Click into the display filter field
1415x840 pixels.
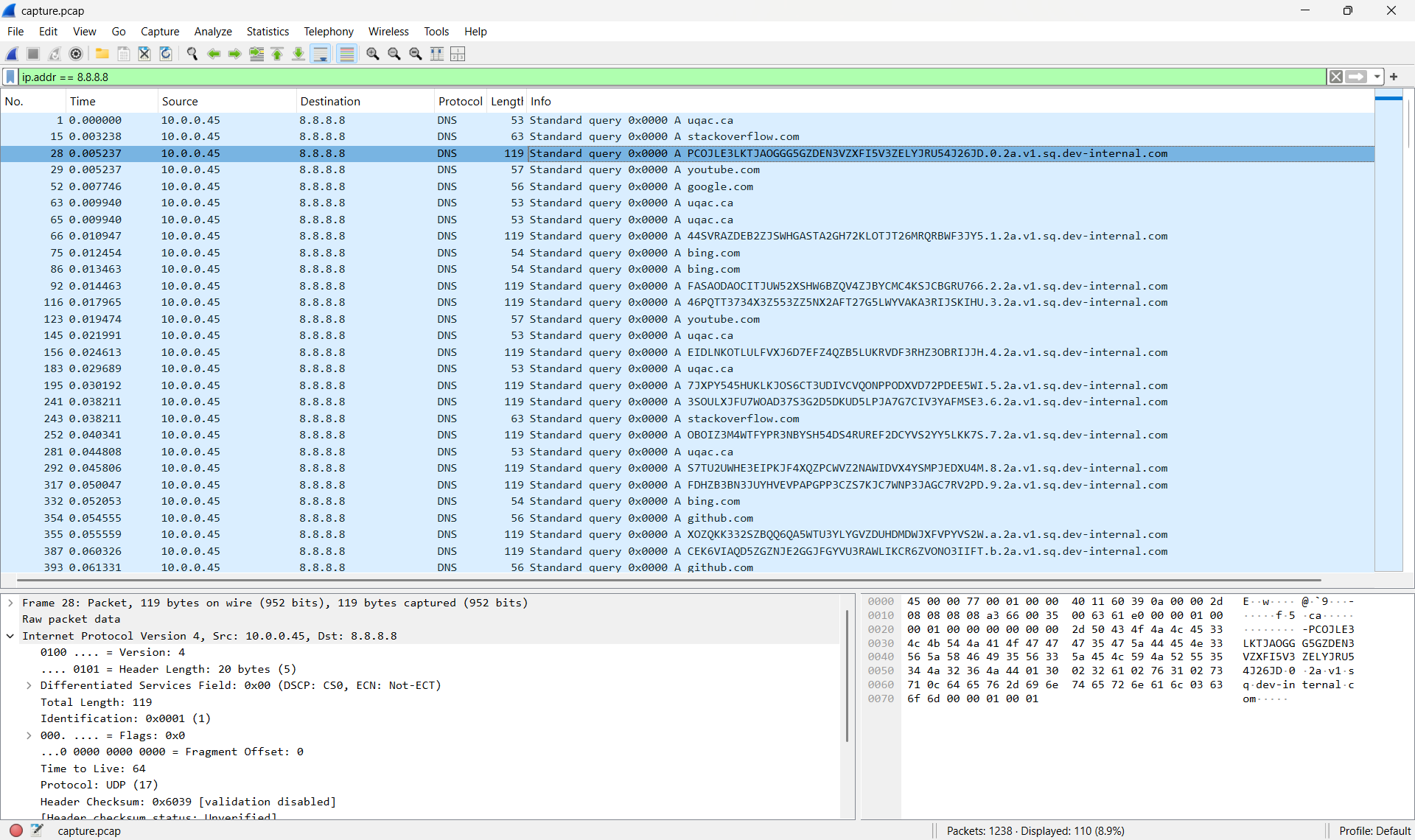(x=672, y=77)
